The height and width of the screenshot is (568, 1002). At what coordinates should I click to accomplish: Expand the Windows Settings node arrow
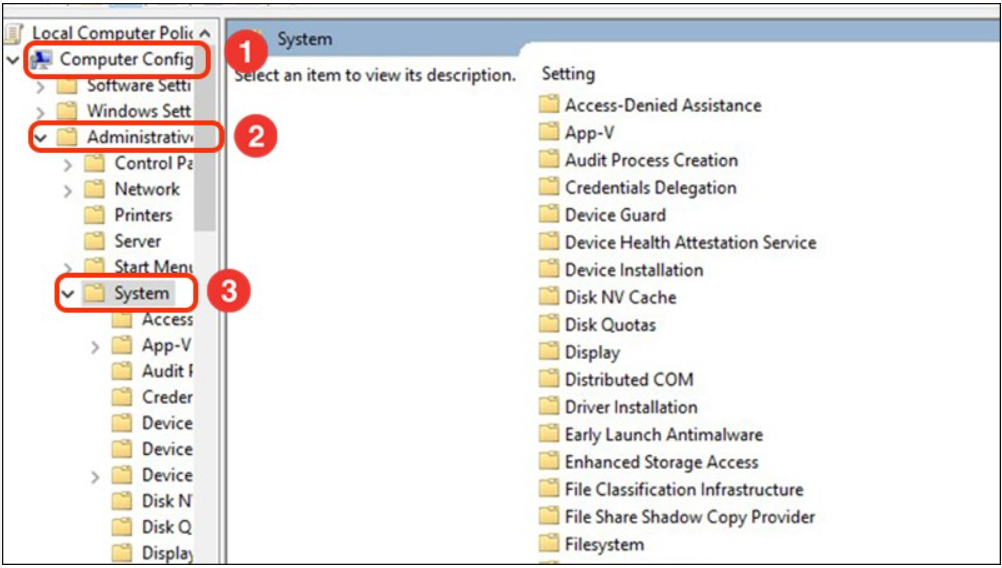point(41,112)
